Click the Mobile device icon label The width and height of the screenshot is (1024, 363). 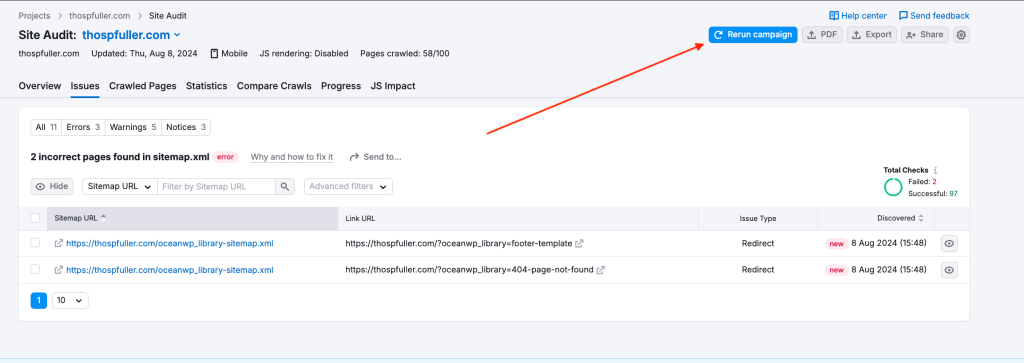pos(229,54)
